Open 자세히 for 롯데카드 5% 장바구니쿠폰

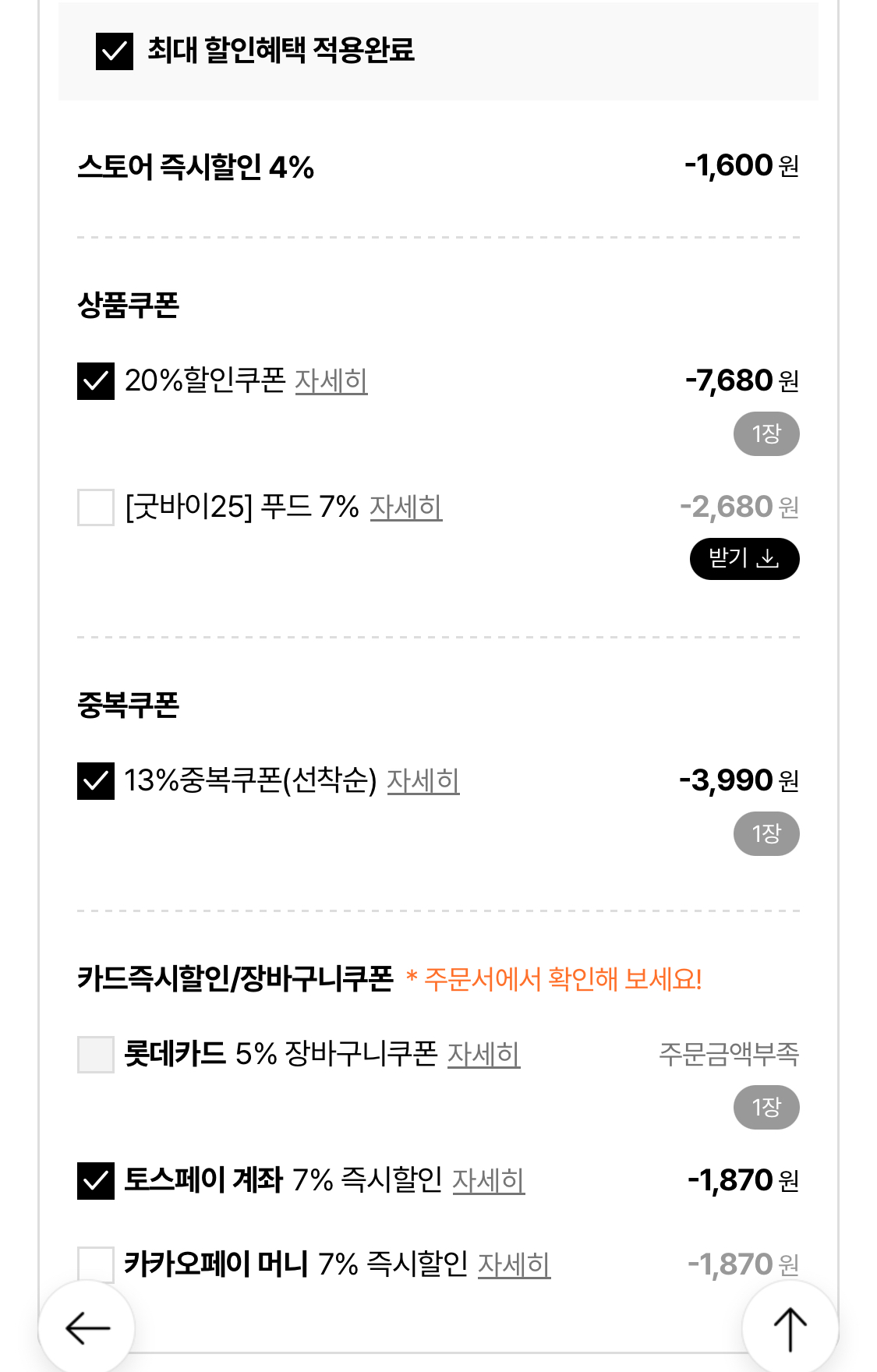coord(483,1055)
